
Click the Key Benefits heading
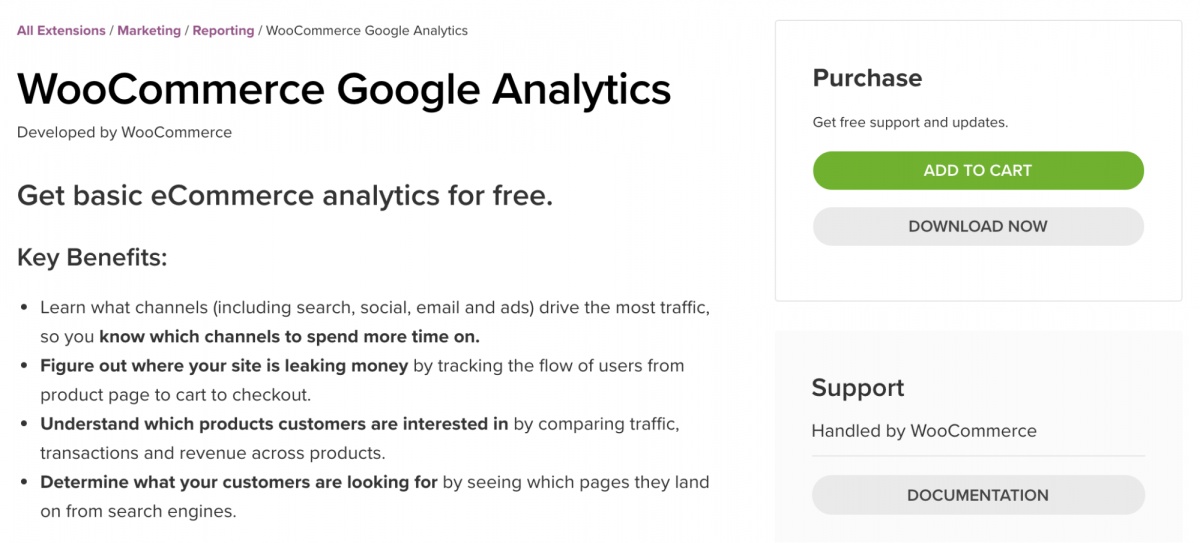92,257
